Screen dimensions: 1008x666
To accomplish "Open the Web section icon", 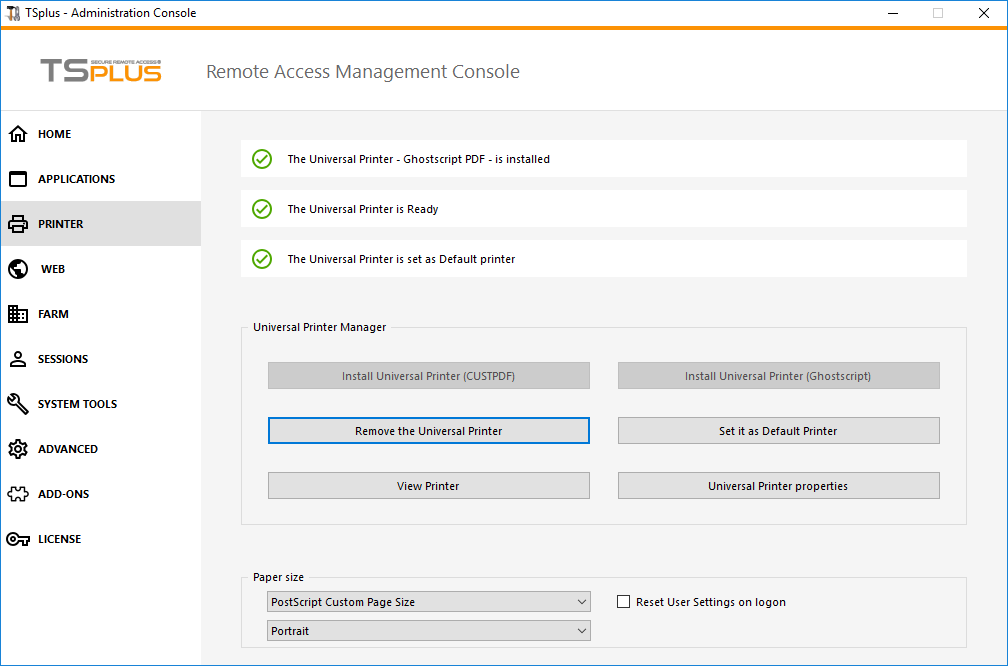I will click(x=17, y=268).
